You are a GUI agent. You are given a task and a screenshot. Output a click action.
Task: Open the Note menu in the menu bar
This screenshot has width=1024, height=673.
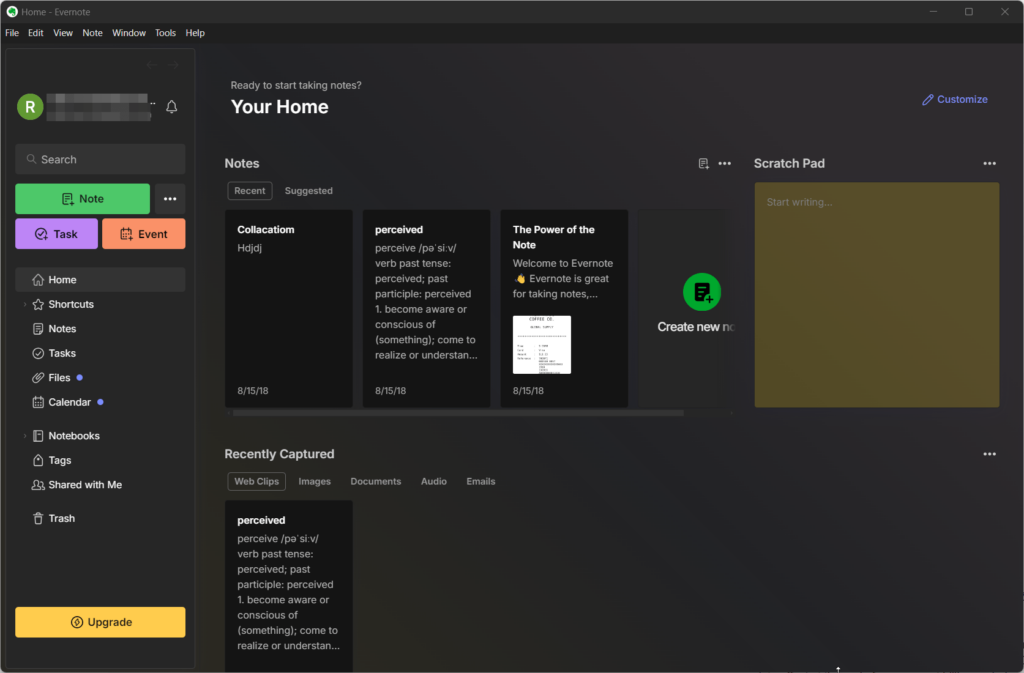pyautogui.click(x=92, y=33)
